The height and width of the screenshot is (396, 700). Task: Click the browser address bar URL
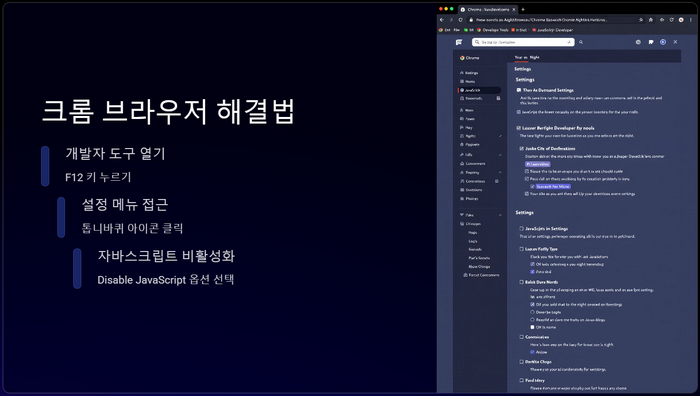point(541,20)
